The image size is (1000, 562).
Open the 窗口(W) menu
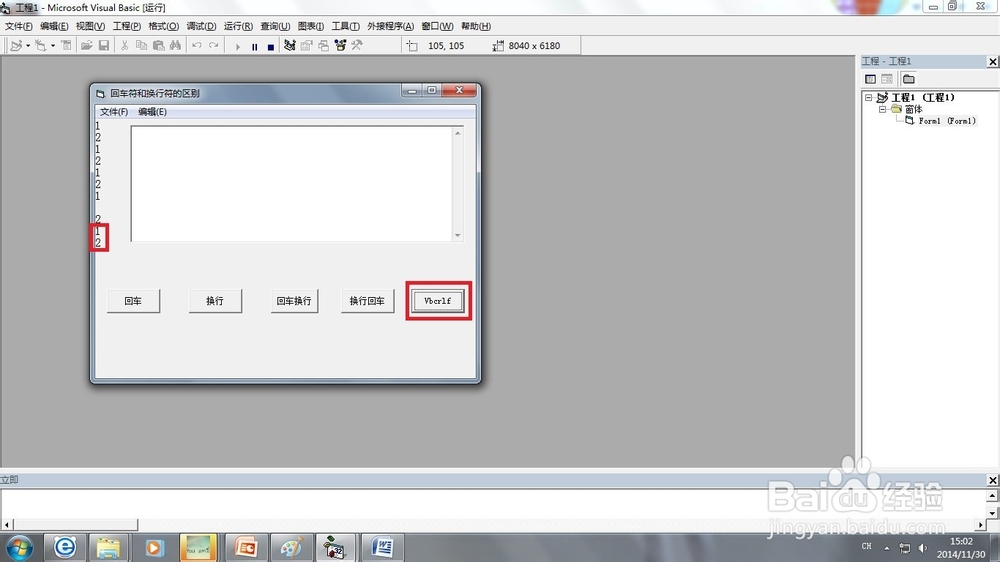pyautogui.click(x=437, y=26)
